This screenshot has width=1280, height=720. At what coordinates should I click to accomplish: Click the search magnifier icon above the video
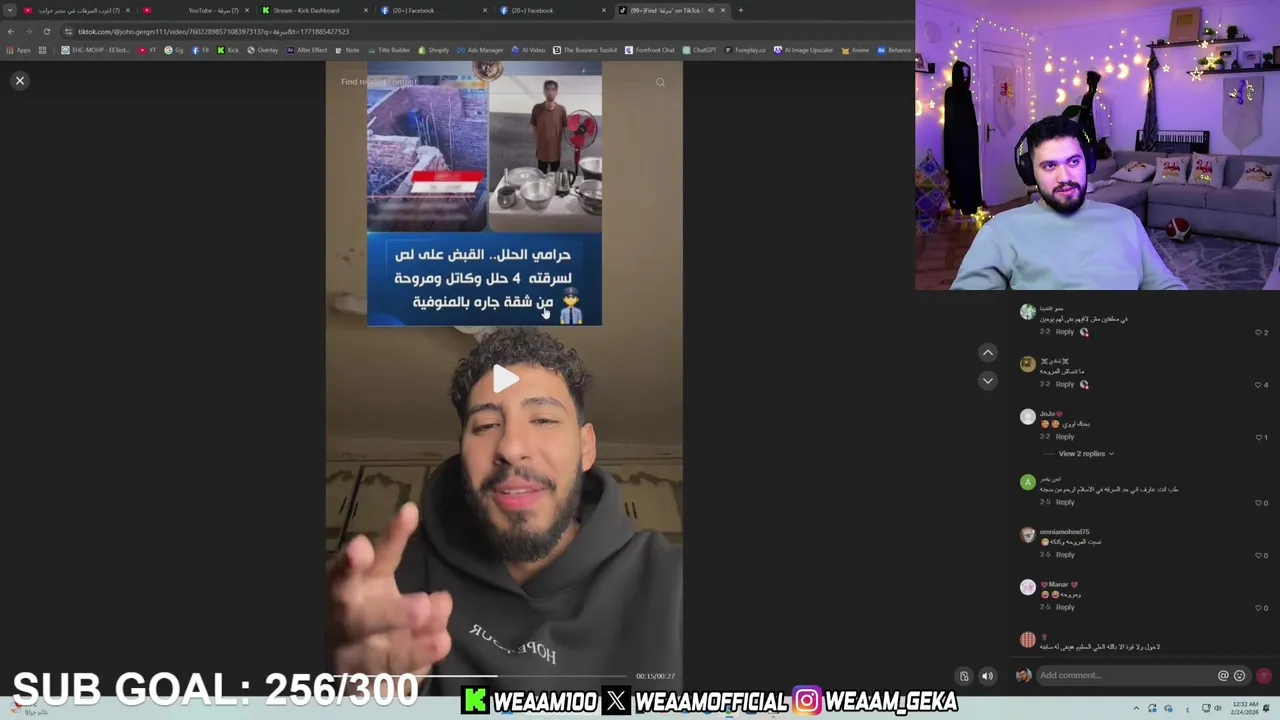[660, 82]
